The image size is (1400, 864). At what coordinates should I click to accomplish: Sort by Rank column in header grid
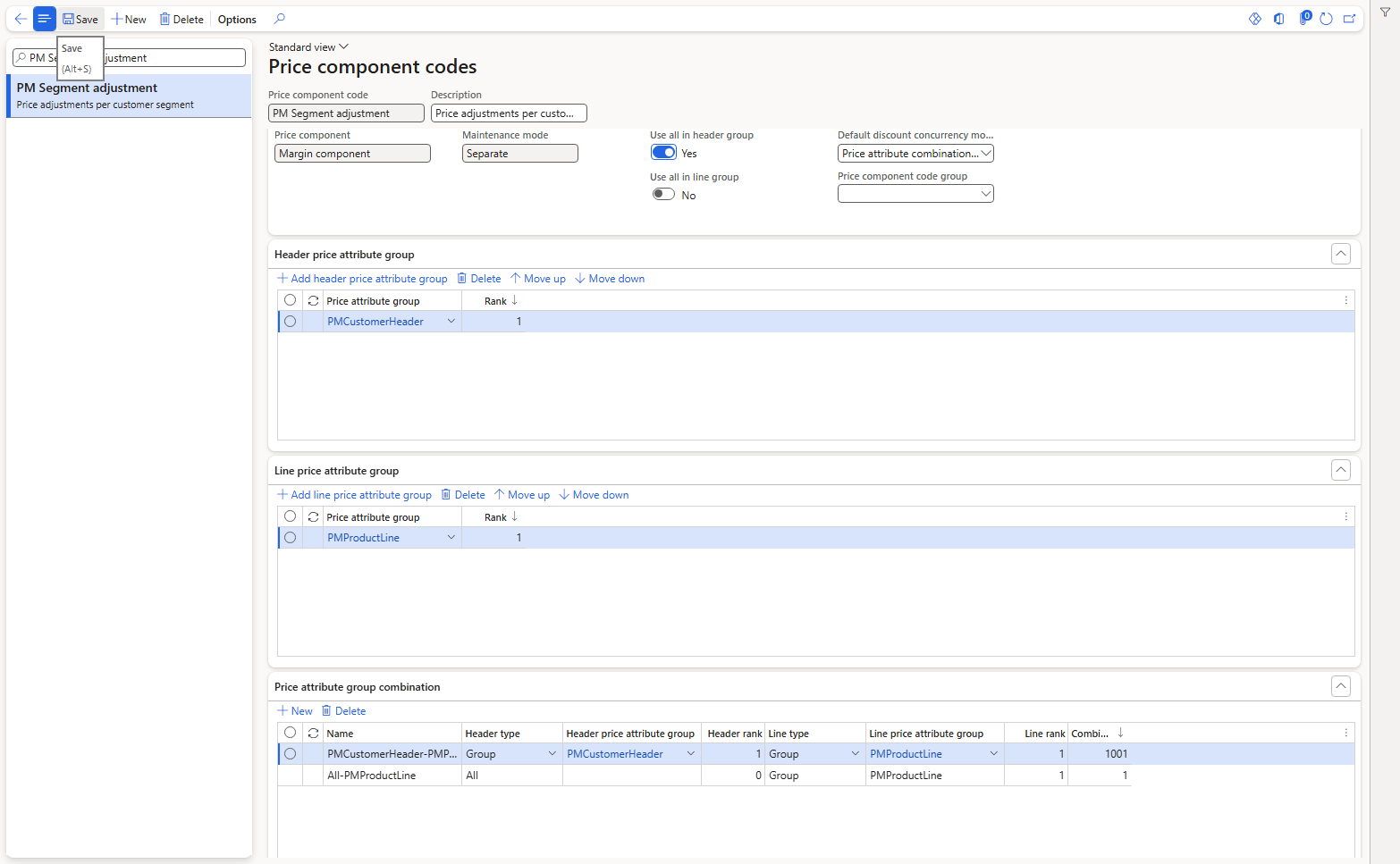tap(501, 301)
